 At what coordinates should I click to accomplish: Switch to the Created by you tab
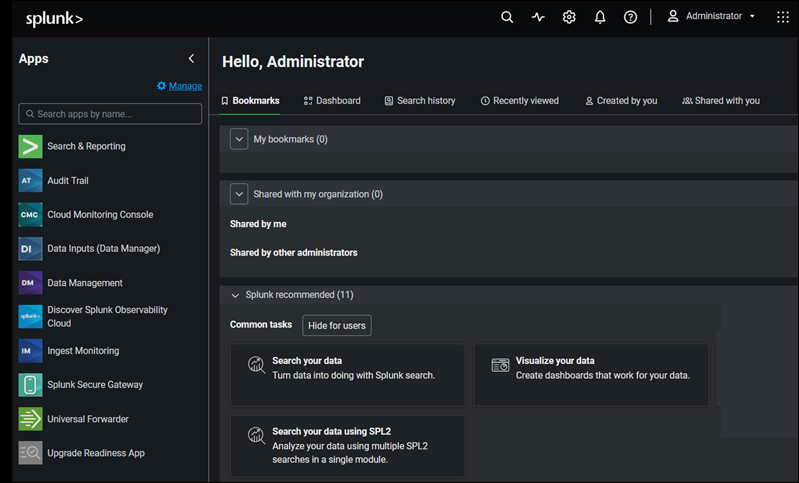(621, 101)
